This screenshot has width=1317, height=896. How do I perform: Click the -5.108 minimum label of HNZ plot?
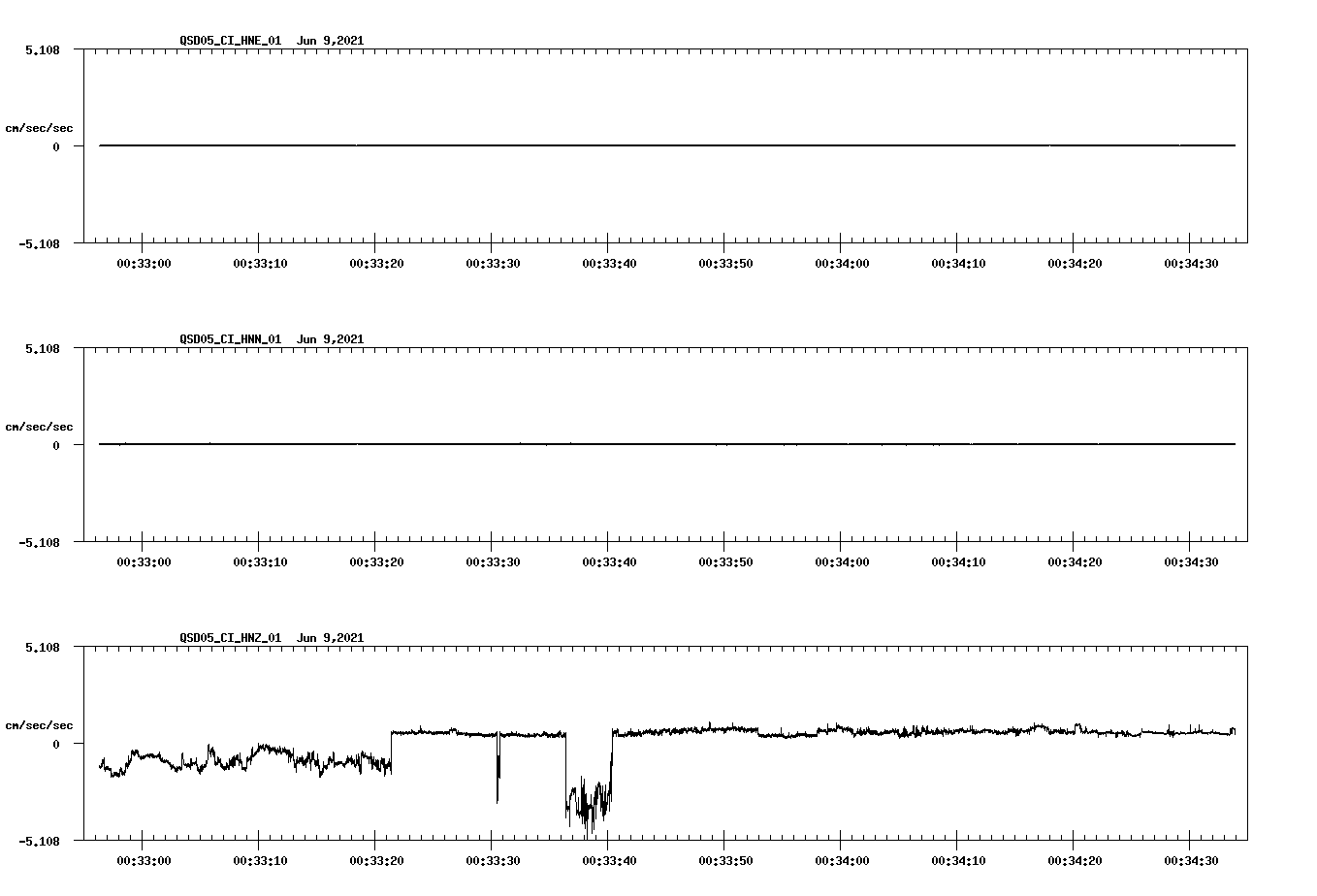point(38,842)
